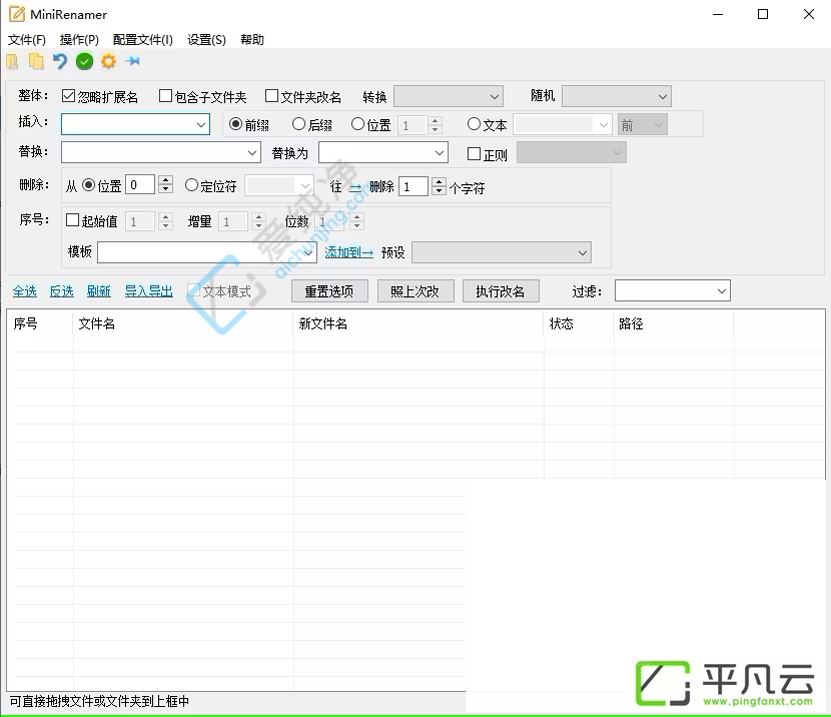831x717 pixels.
Task: Click the MiniRenamer title bar app icon
Action: (17, 14)
